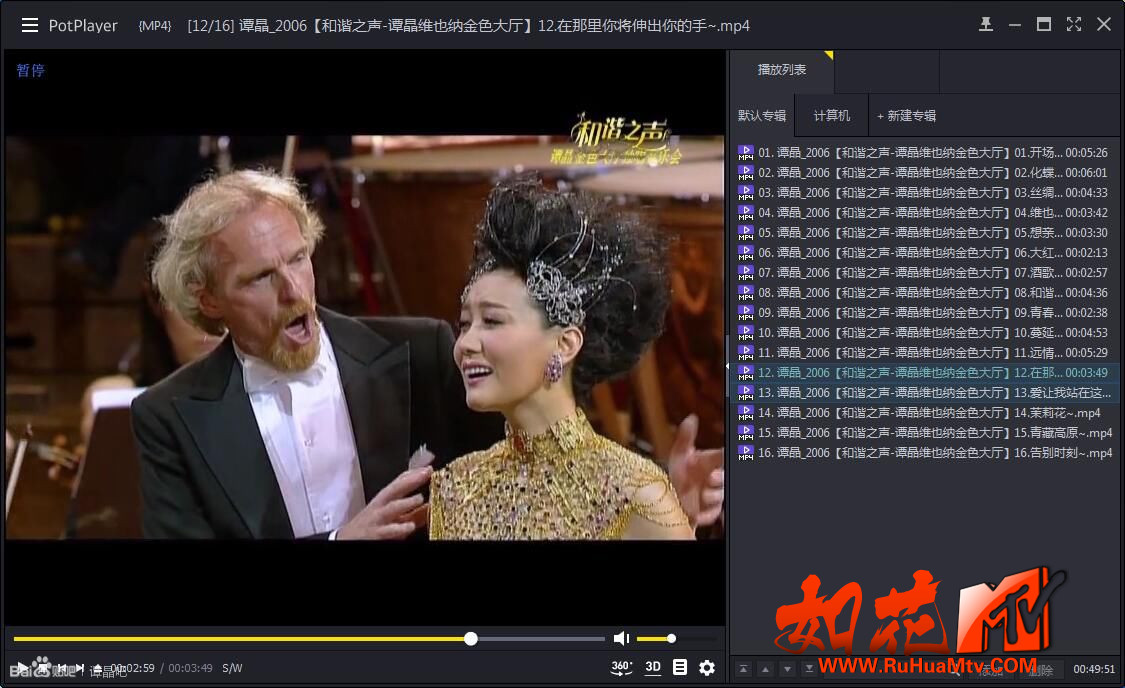1125x688 pixels.
Task: Select playlist item 03.丝绸
Action: click(925, 193)
